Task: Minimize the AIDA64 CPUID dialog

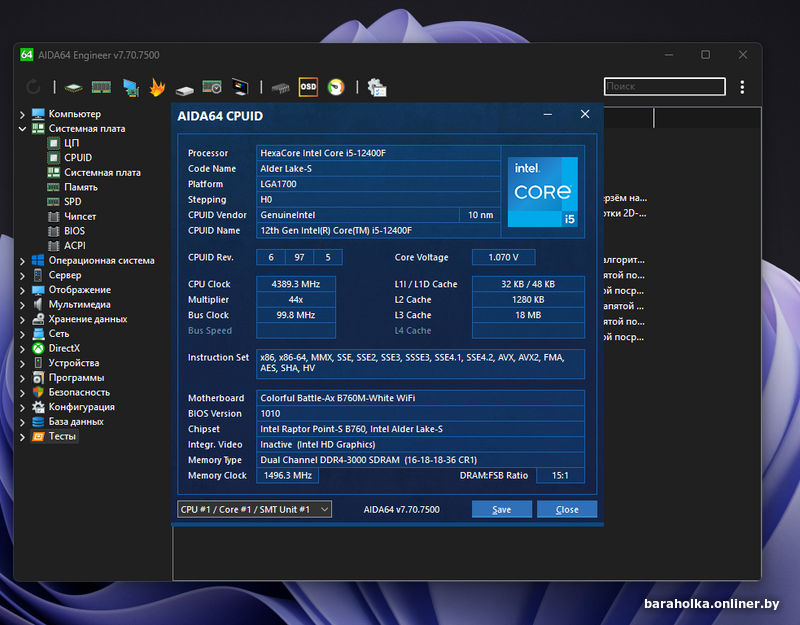Action: (x=548, y=115)
